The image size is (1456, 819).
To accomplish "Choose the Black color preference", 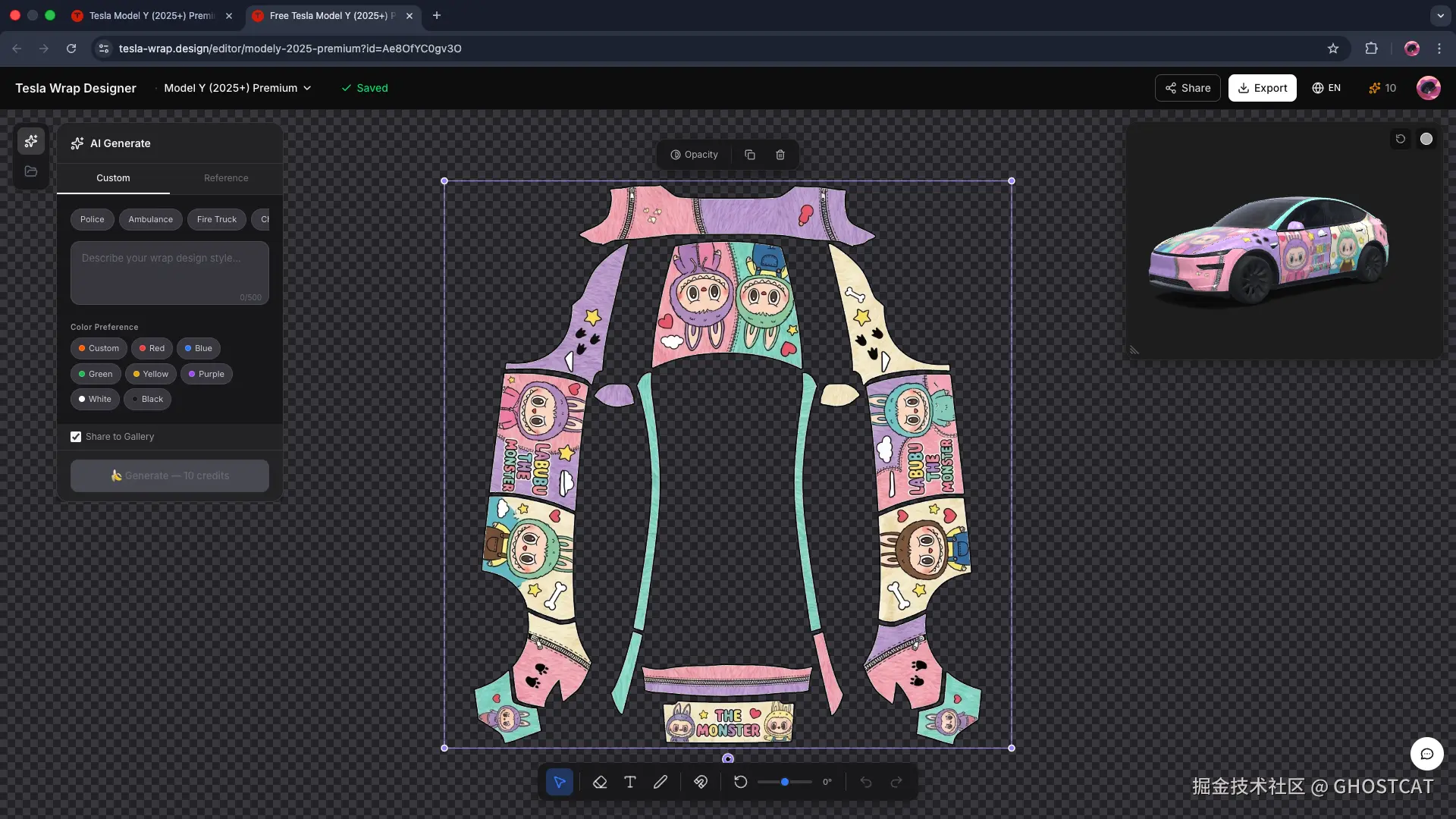I will [x=147, y=400].
